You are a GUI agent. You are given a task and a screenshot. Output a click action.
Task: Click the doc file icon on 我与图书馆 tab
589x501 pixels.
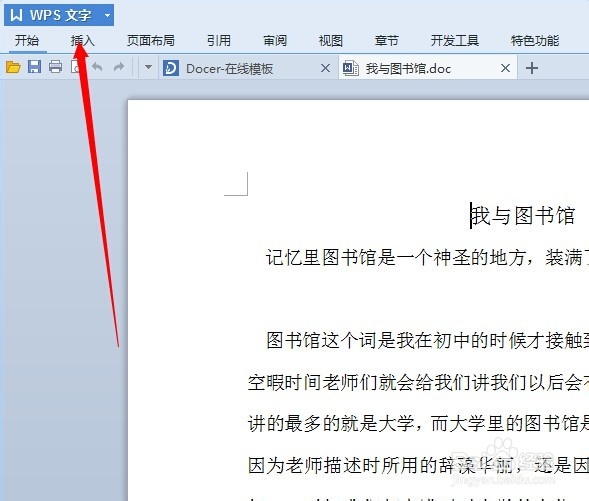[x=350, y=68]
